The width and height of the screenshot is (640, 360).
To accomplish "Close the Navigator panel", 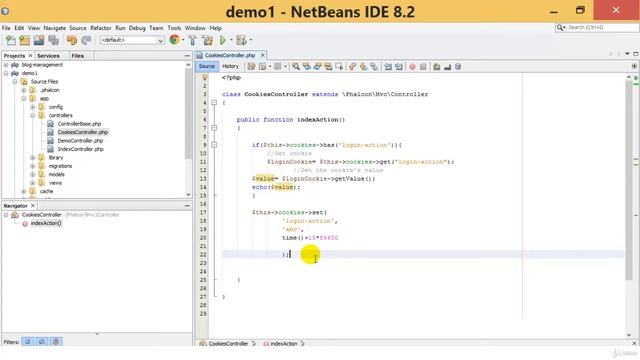I will point(33,206).
